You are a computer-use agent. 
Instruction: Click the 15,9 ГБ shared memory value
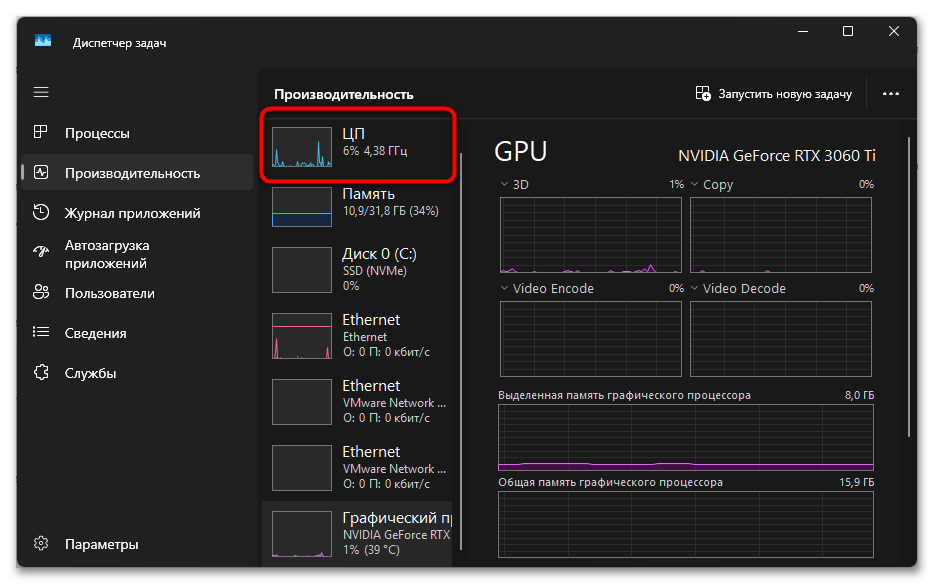pos(857,482)
